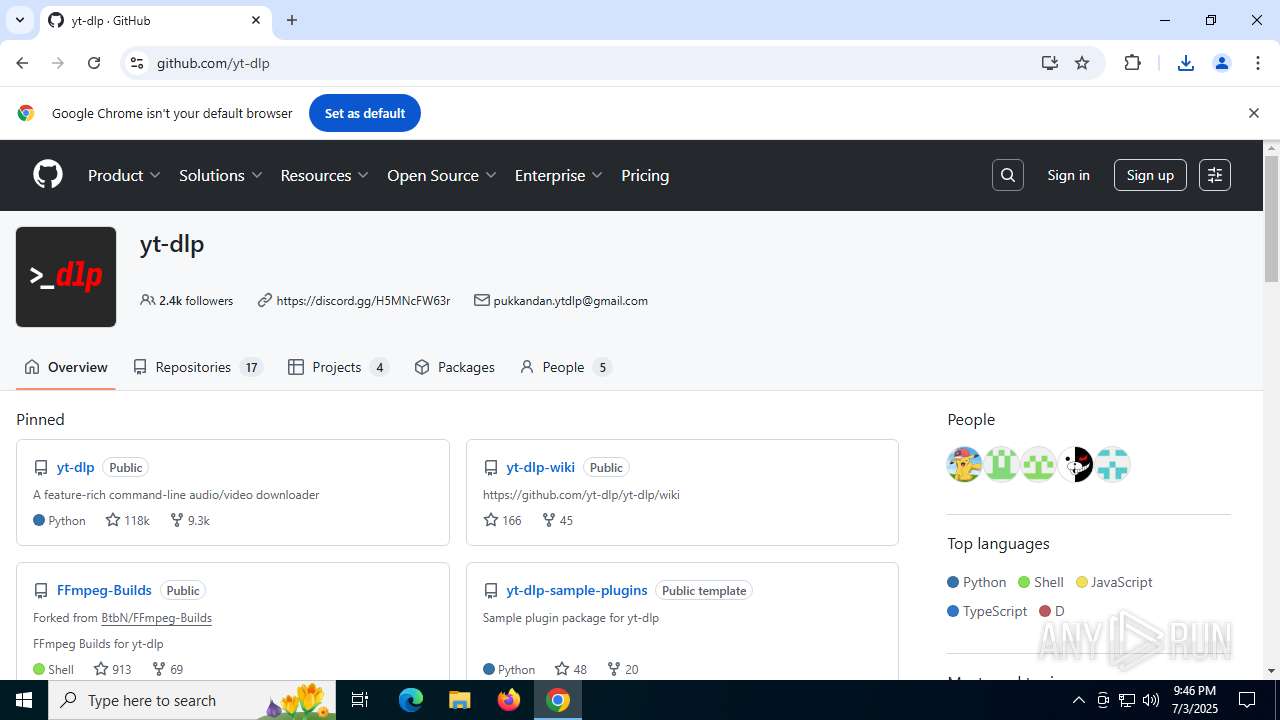Select the Overview tab
Image resolution: width=1280 pixels, height=720 pixels.
coord(66,367)
